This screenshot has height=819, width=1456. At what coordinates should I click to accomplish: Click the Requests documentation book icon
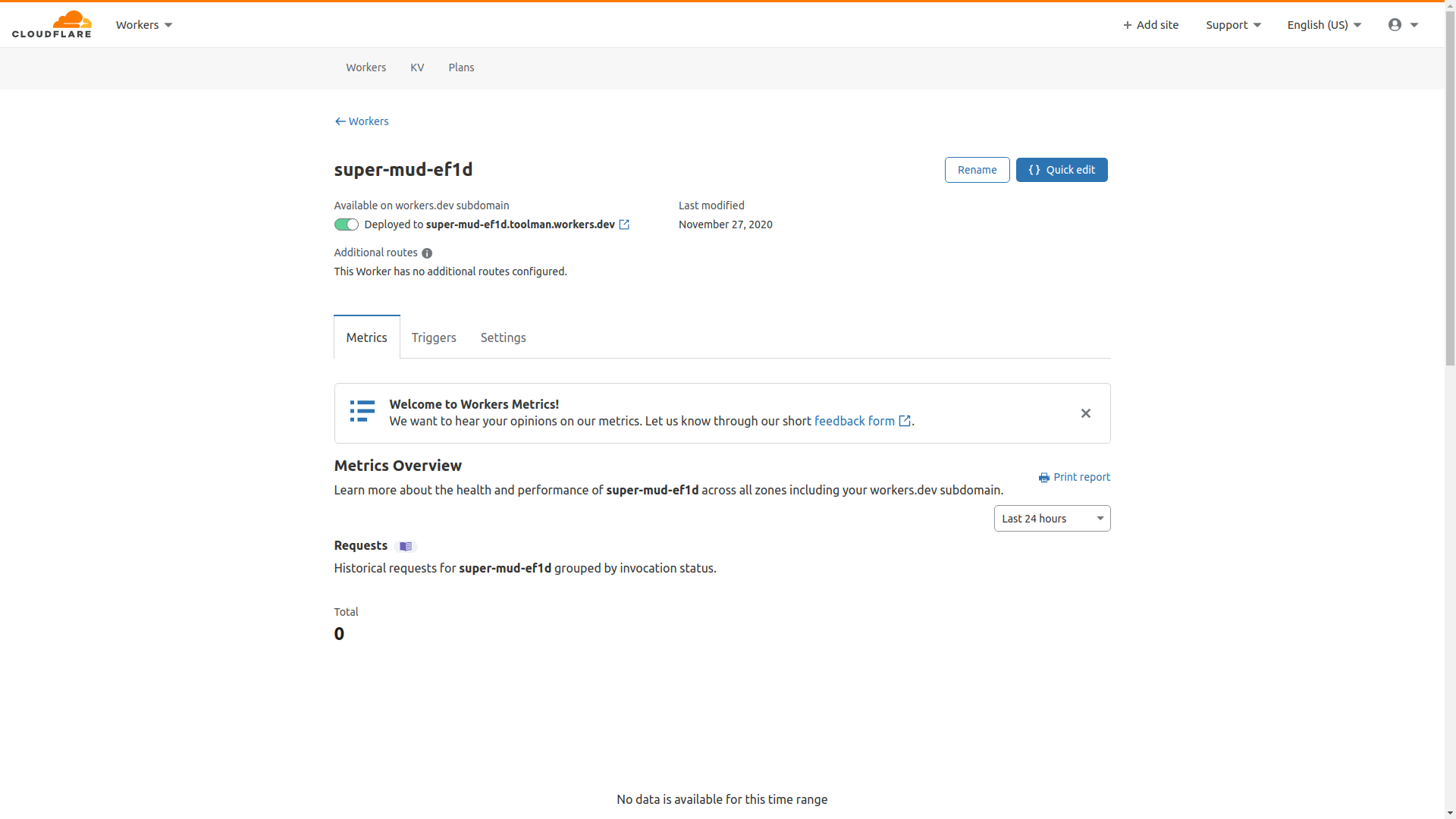coord(406,547)
